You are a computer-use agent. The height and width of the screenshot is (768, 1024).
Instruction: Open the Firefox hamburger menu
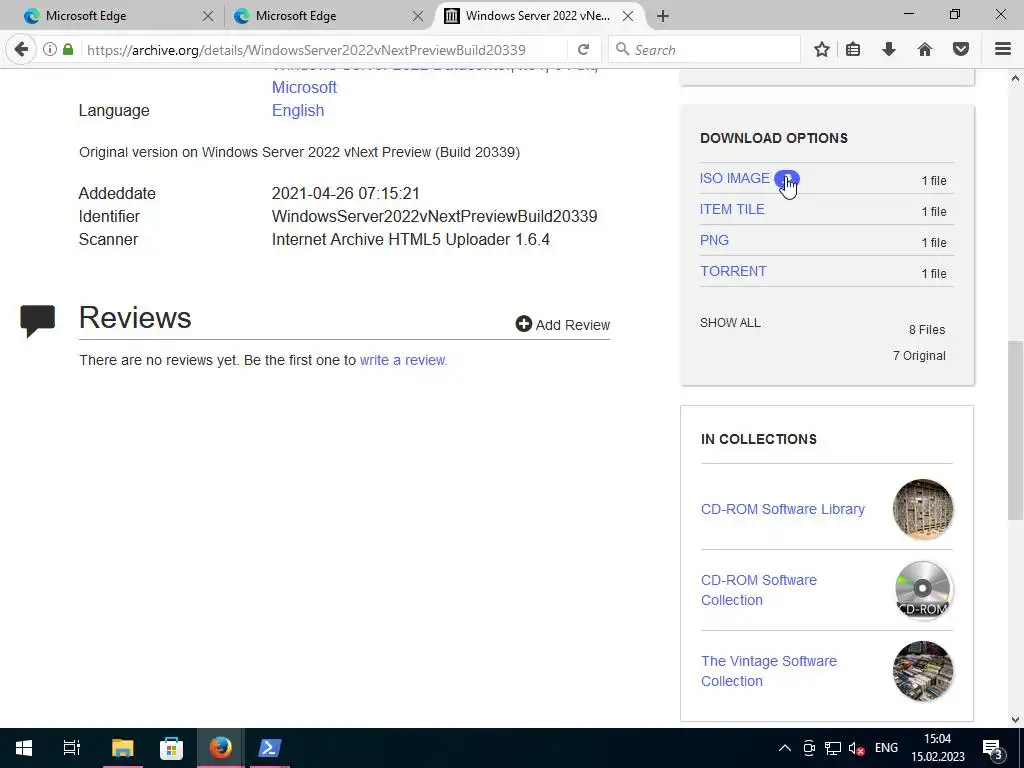pyautogui.click(x=1003, y=50)
